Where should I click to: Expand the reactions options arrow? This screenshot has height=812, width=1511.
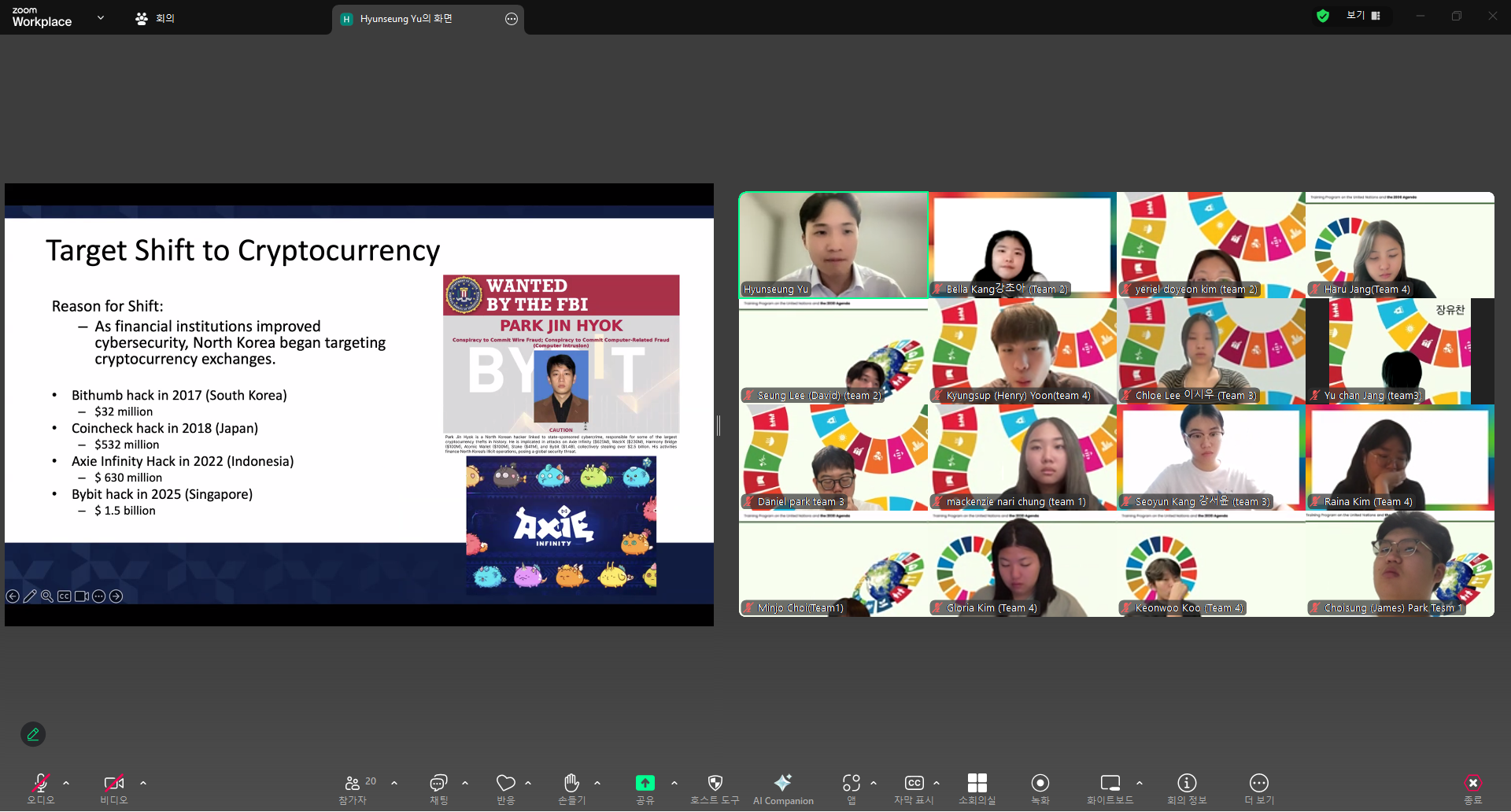(x=528, y=783)
